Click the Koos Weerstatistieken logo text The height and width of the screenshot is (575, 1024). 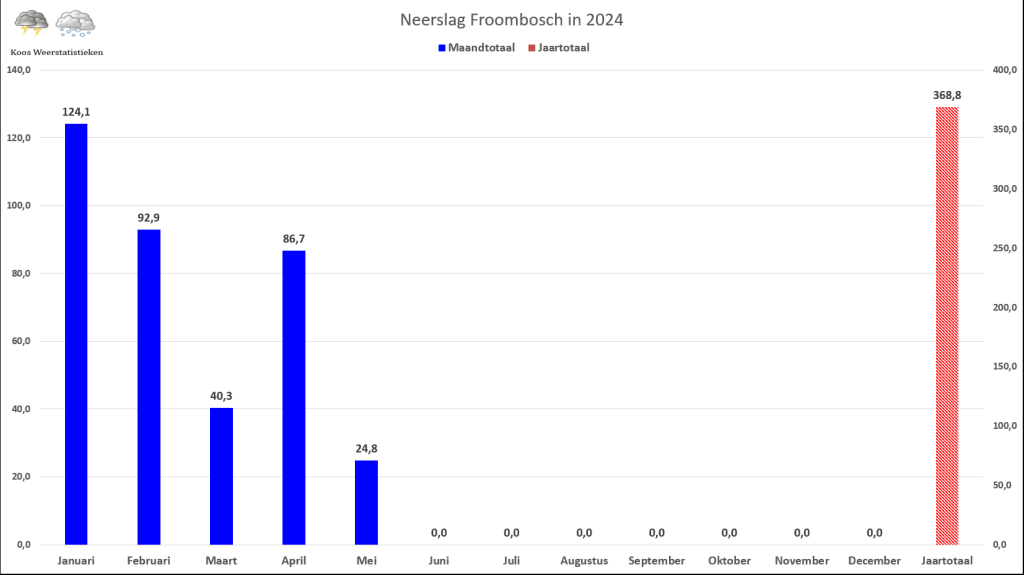57,52
